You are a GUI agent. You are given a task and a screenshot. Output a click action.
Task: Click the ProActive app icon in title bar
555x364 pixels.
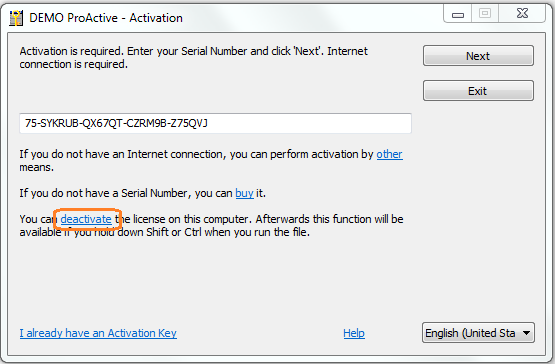pyautogui.click(x=16, y=18)
